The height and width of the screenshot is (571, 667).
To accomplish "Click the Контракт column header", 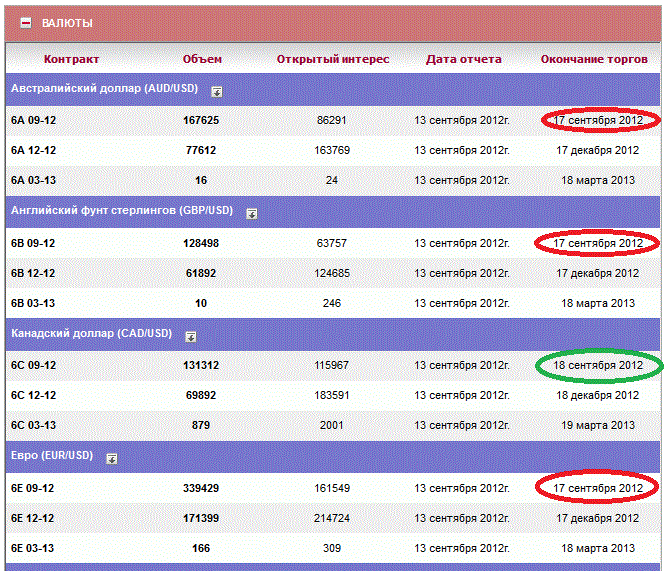I will click(71, 59).
